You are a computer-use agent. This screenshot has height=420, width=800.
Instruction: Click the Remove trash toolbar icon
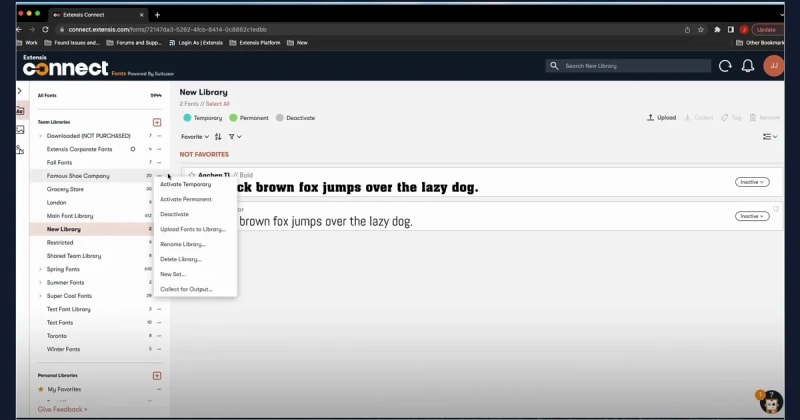point(764,117)
